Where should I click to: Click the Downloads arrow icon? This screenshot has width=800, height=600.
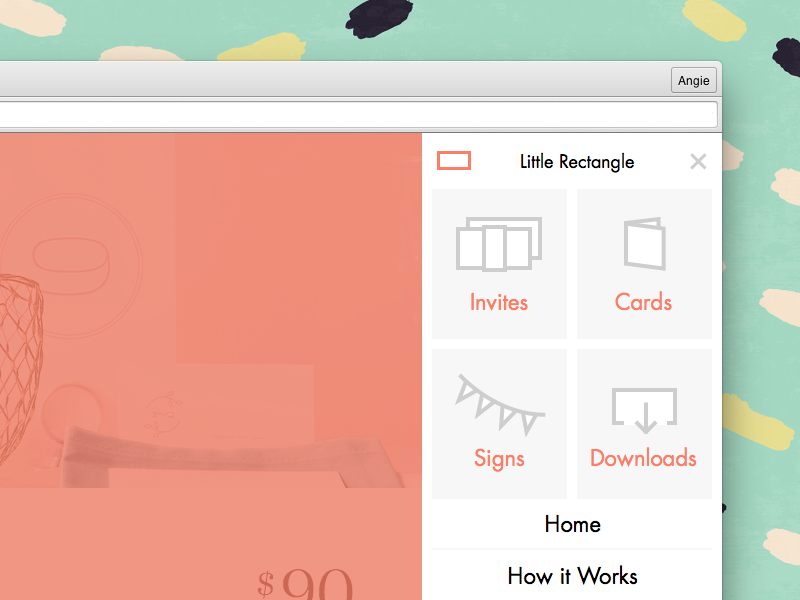click(x=645, y=411)
